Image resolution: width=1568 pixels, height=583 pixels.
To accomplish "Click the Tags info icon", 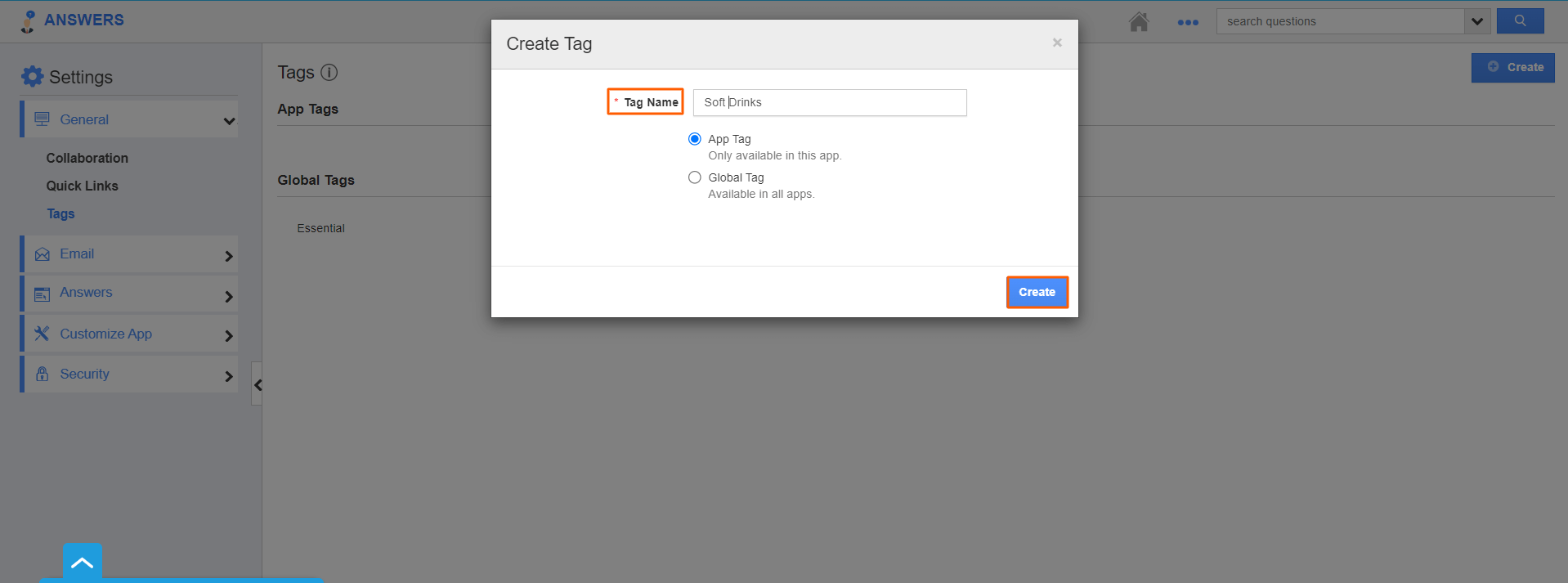I will [329, 73].
